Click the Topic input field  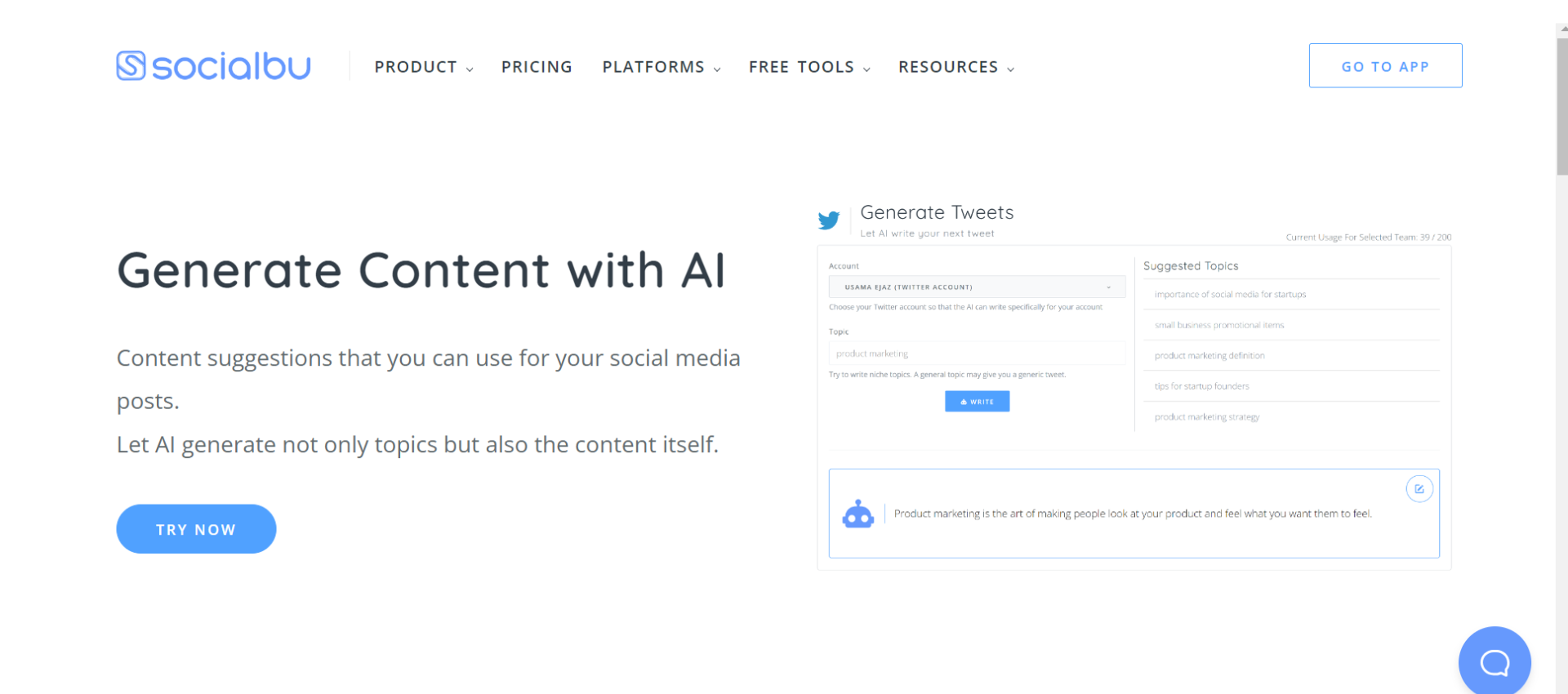pyautogui.click(x=977, y=354)
